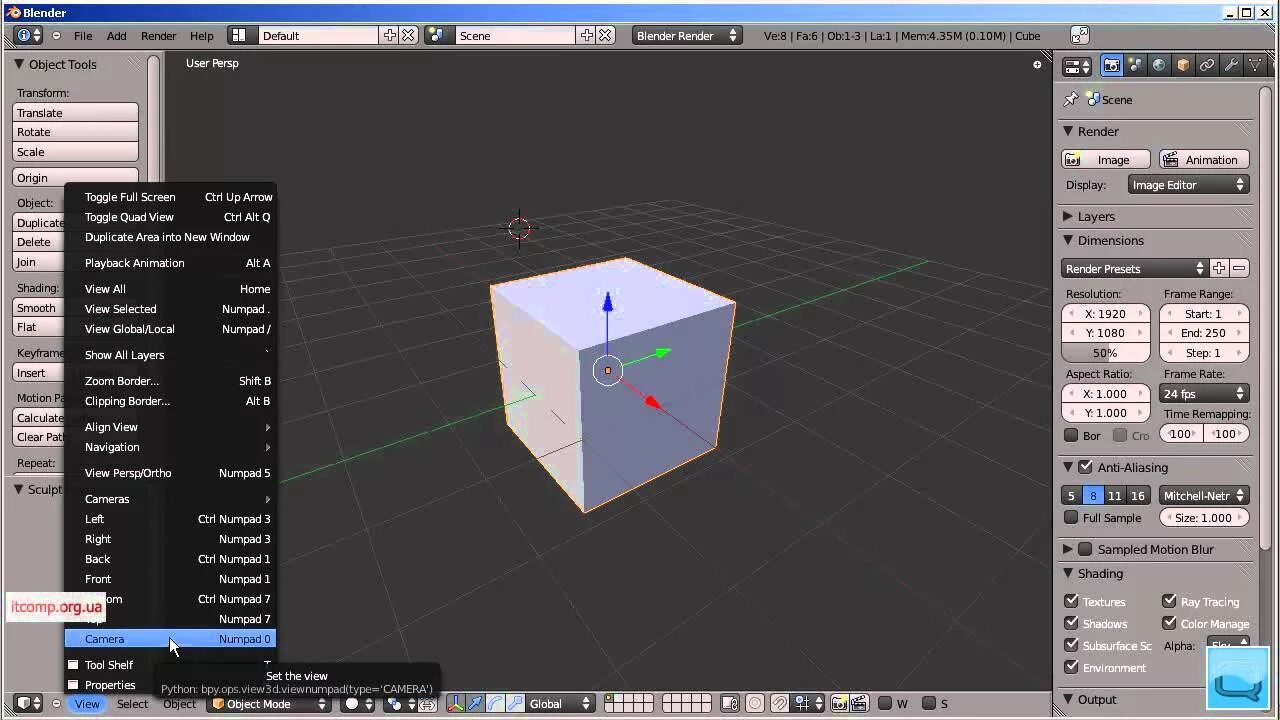Click the Rotate button in Object Tools

(75, 132)
